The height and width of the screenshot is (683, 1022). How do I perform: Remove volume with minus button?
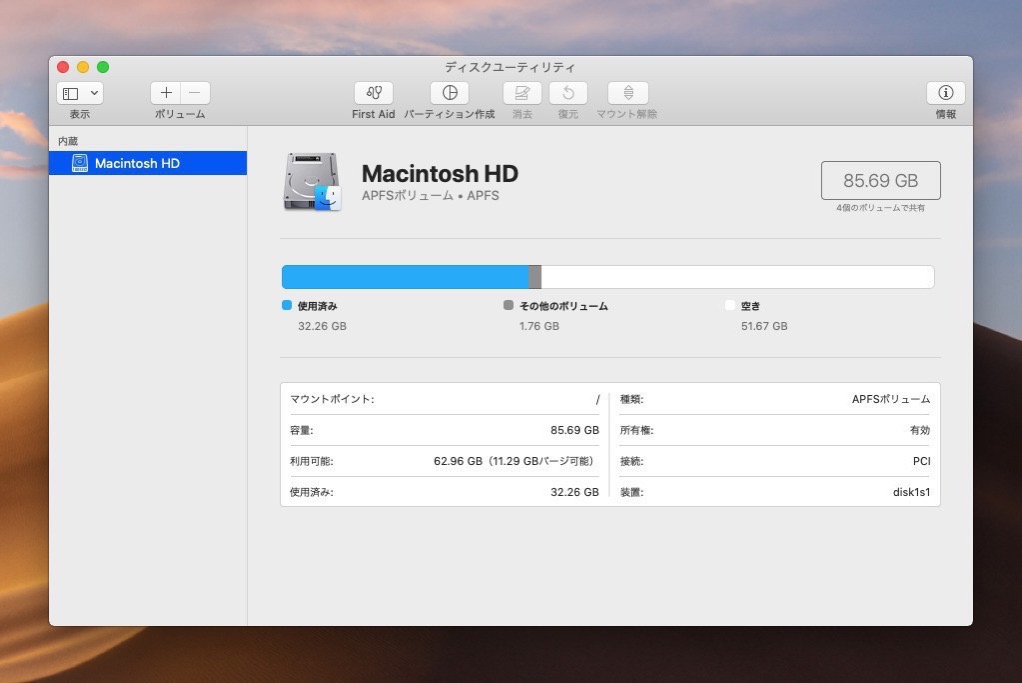(195, 93)
